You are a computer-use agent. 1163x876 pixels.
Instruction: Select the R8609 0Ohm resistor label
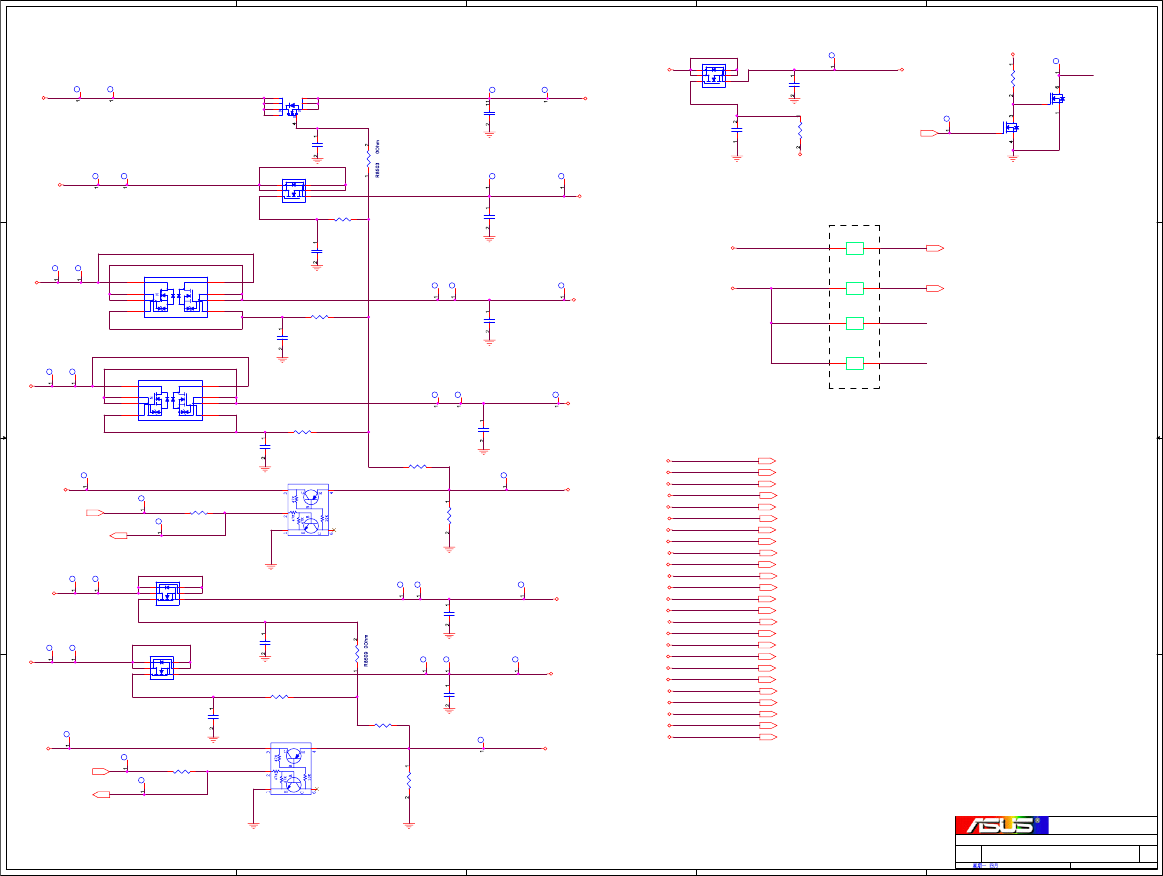[366, 651]
